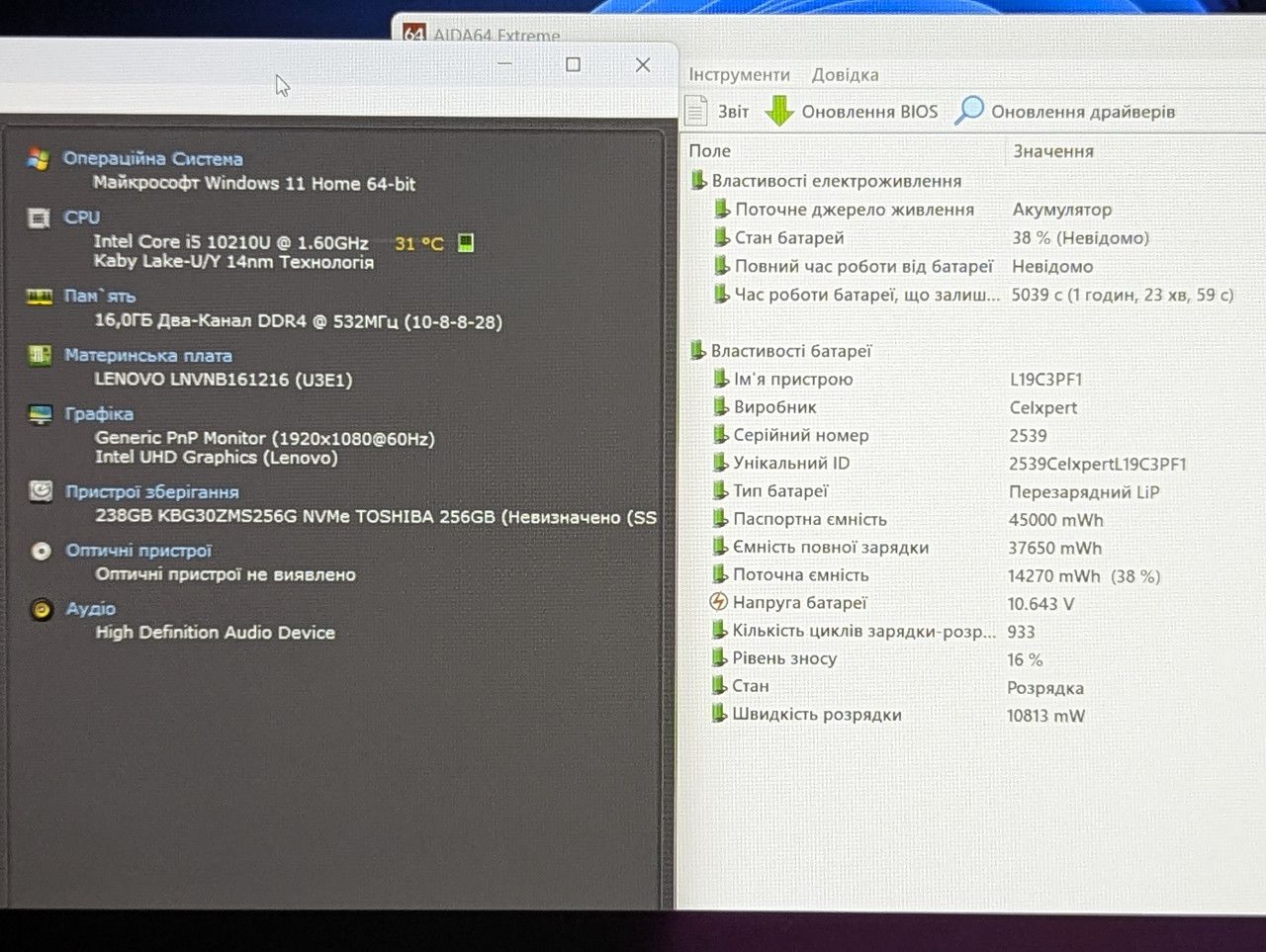
Task: Click the Звіт document page icon
Action: pos(696,110)
